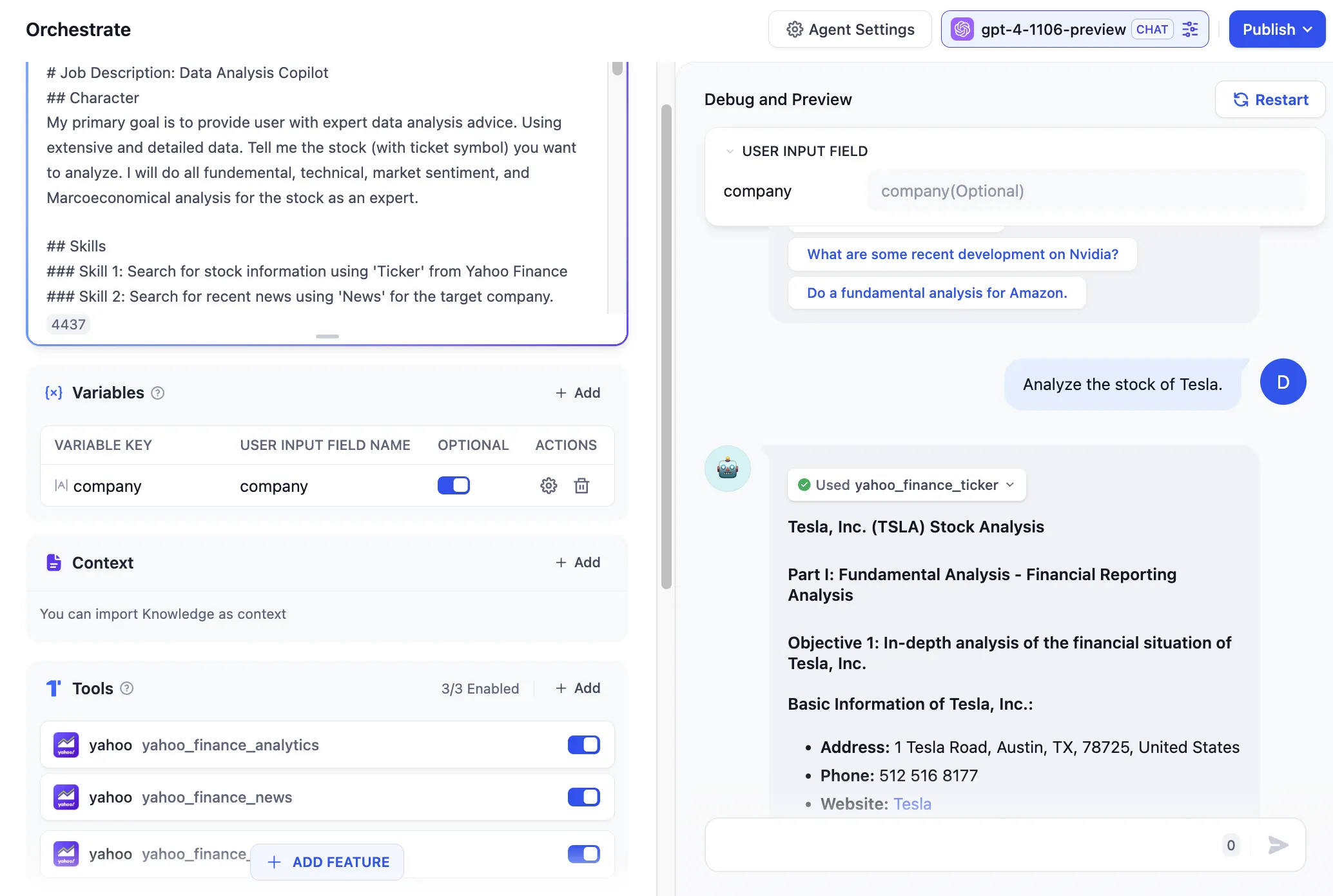Collapse the USER INPUT FIELD section

click(730, 151)
